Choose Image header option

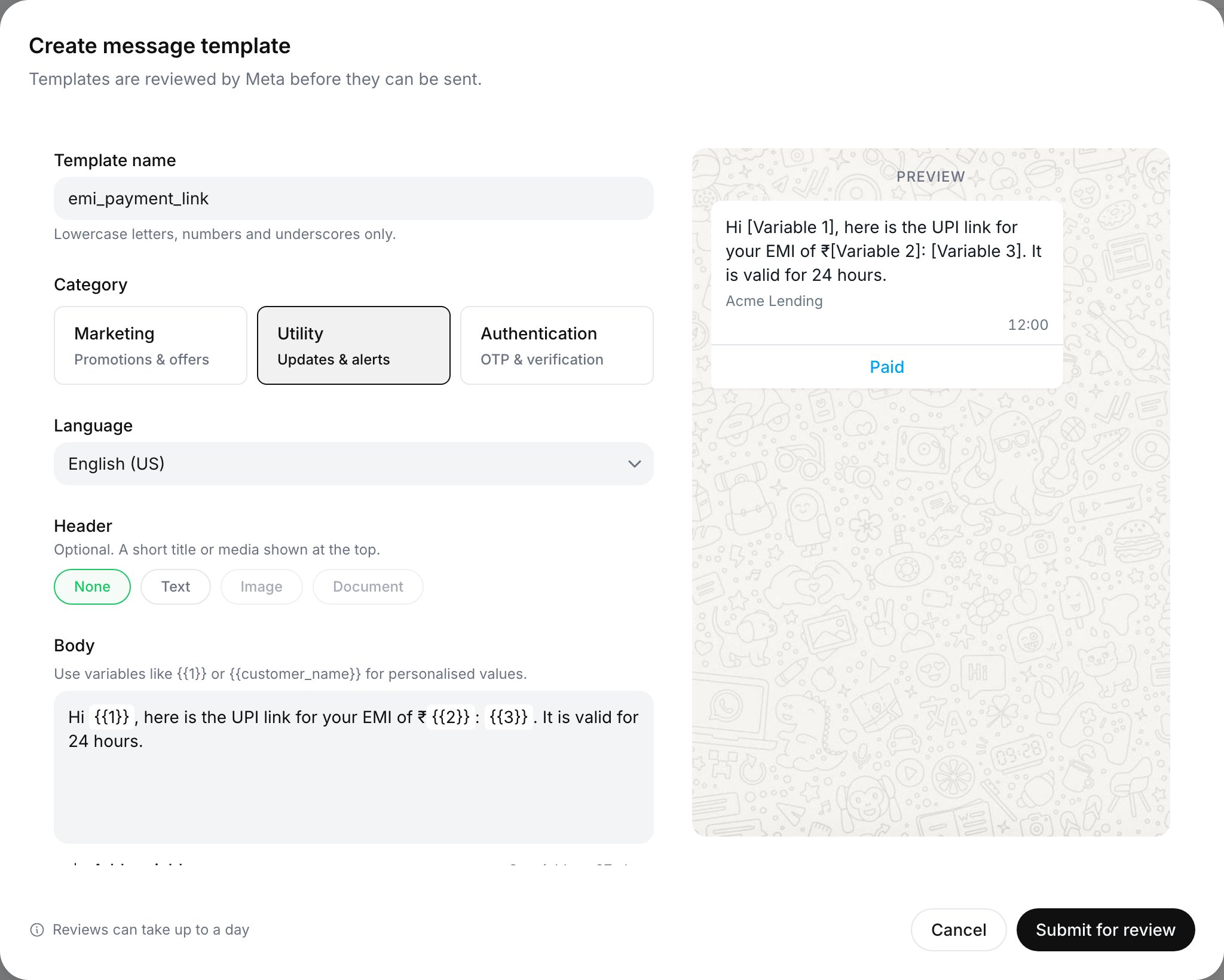point(261,587)
